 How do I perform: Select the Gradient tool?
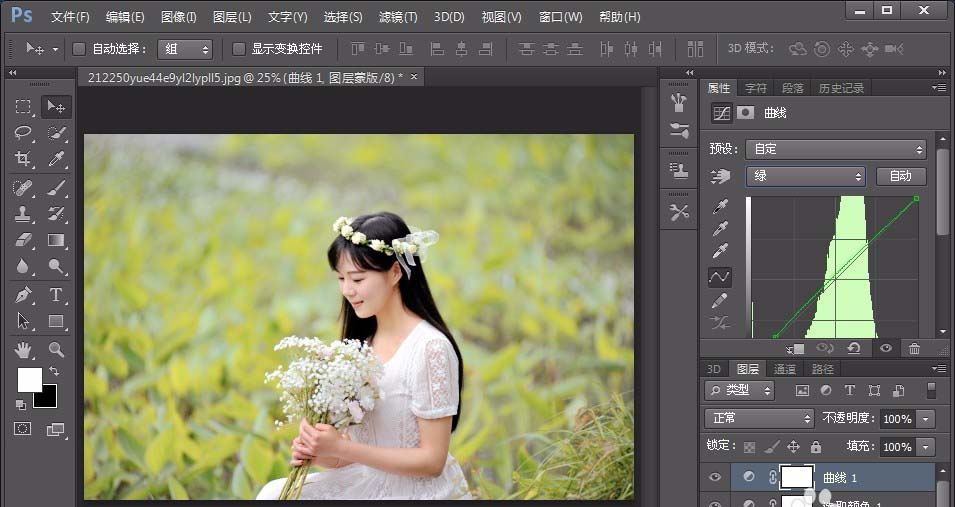[56, 240]
